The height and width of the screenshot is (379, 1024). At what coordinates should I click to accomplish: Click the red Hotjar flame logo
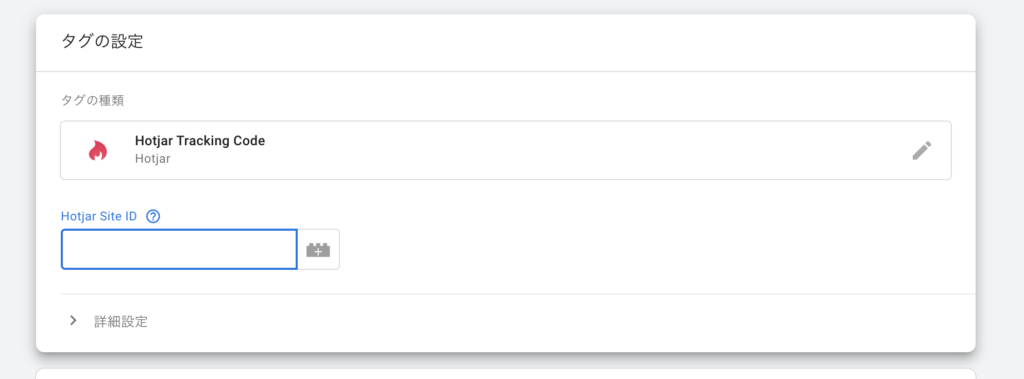point(97,151)
